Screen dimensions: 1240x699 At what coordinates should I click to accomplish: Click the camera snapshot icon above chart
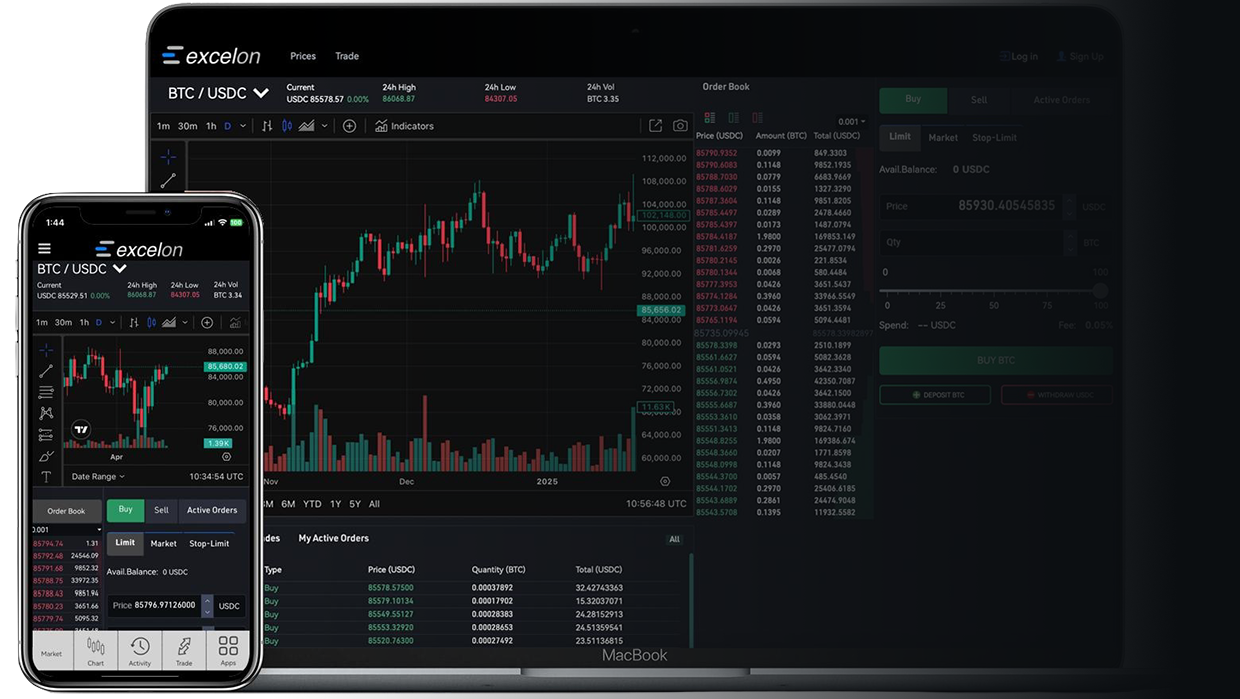[x=680, y=126]
